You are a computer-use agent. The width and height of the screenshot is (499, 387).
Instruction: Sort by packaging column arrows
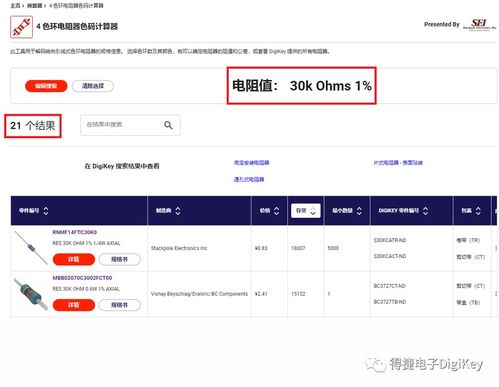[478, 211]
